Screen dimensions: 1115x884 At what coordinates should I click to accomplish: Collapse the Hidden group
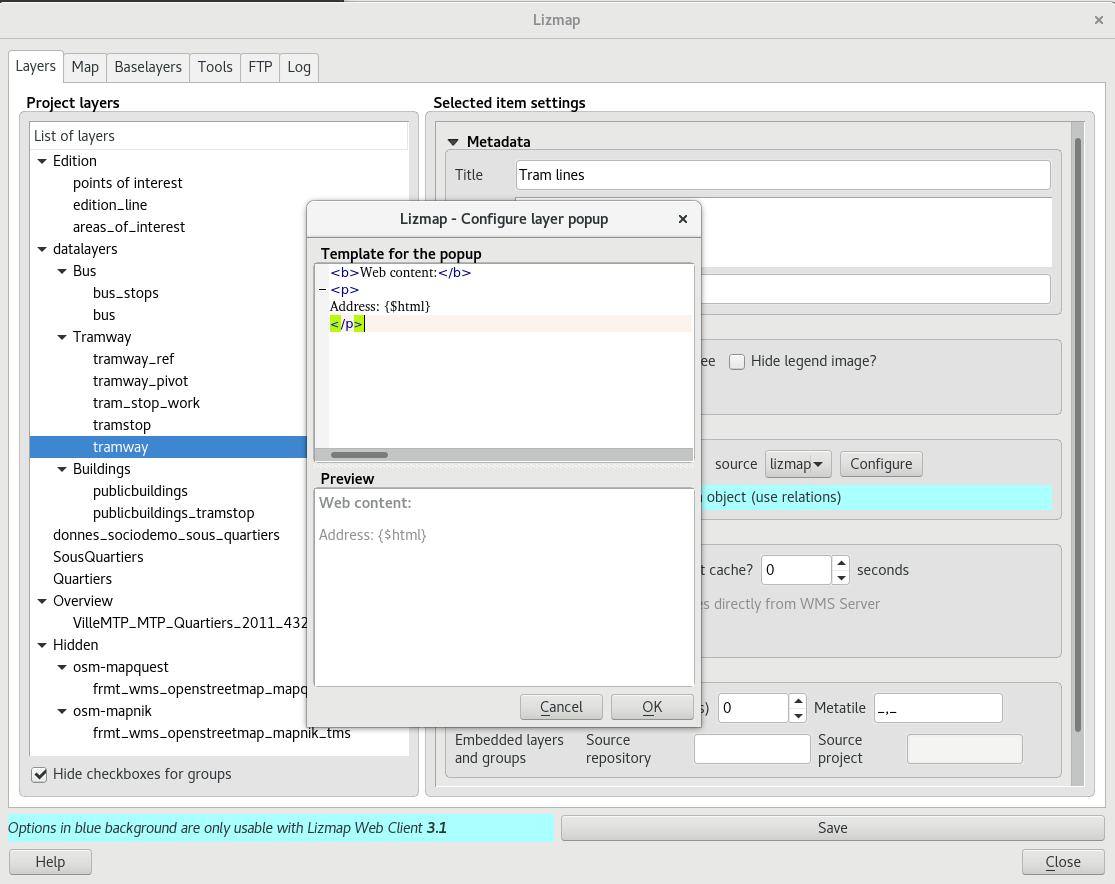click(42, 646)
